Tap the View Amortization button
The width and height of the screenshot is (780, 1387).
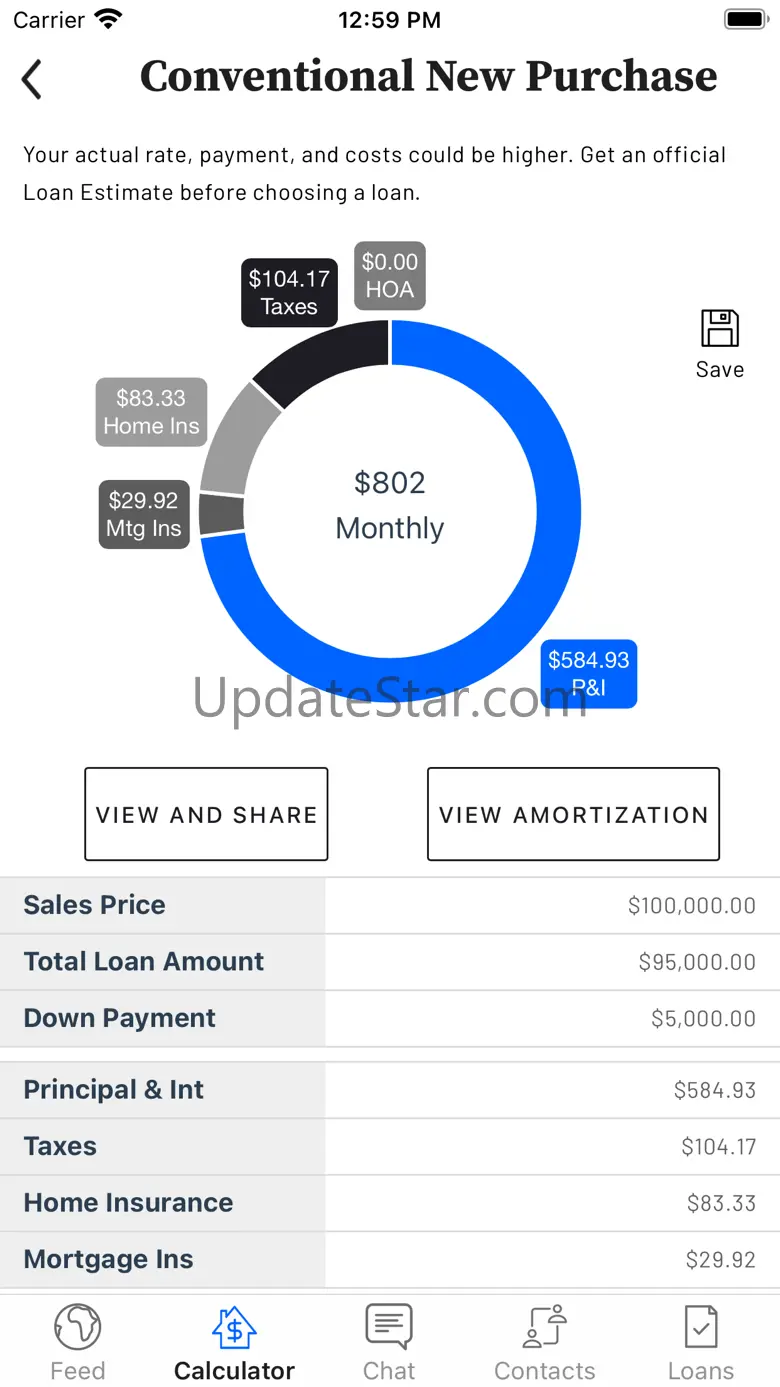(573, 814)
